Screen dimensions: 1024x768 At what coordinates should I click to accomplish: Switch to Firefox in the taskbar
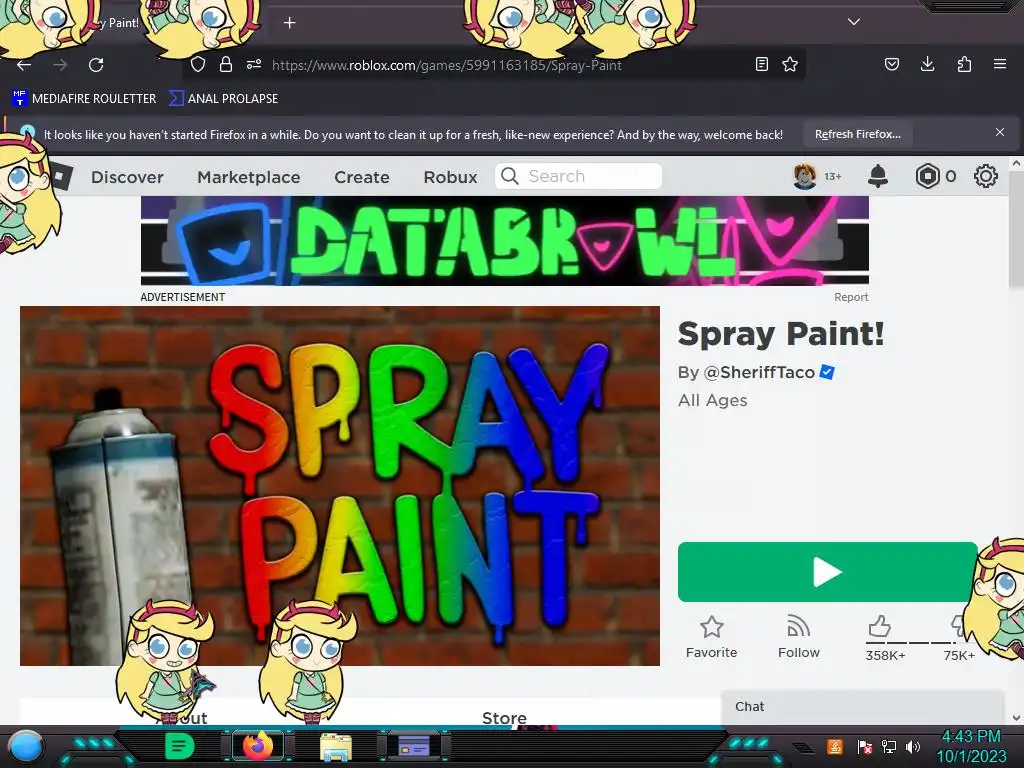[258, 746]
